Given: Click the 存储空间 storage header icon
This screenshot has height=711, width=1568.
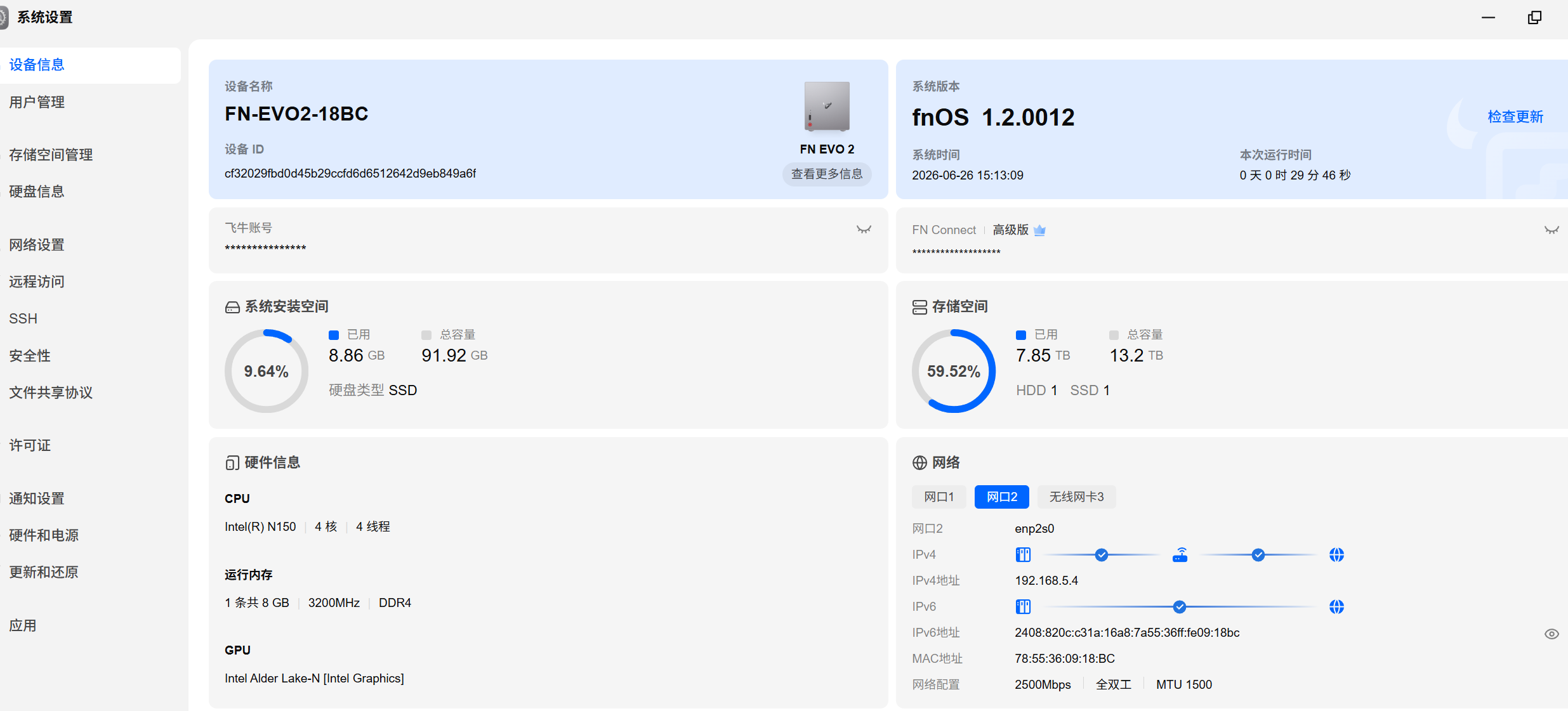Looking at the screenshot, I should (919, 307).
